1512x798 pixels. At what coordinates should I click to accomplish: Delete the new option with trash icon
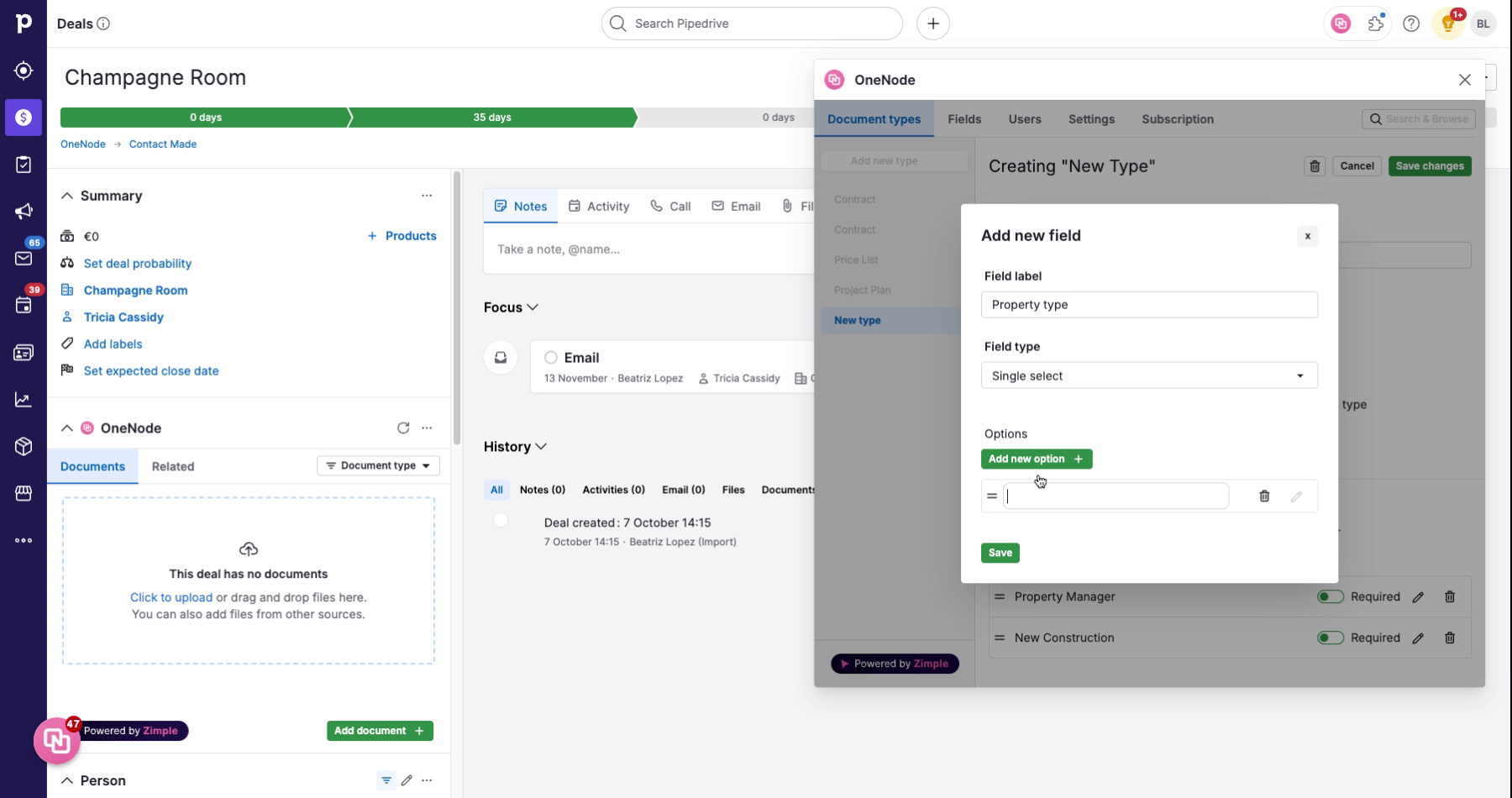click(x=1264, y=496)
